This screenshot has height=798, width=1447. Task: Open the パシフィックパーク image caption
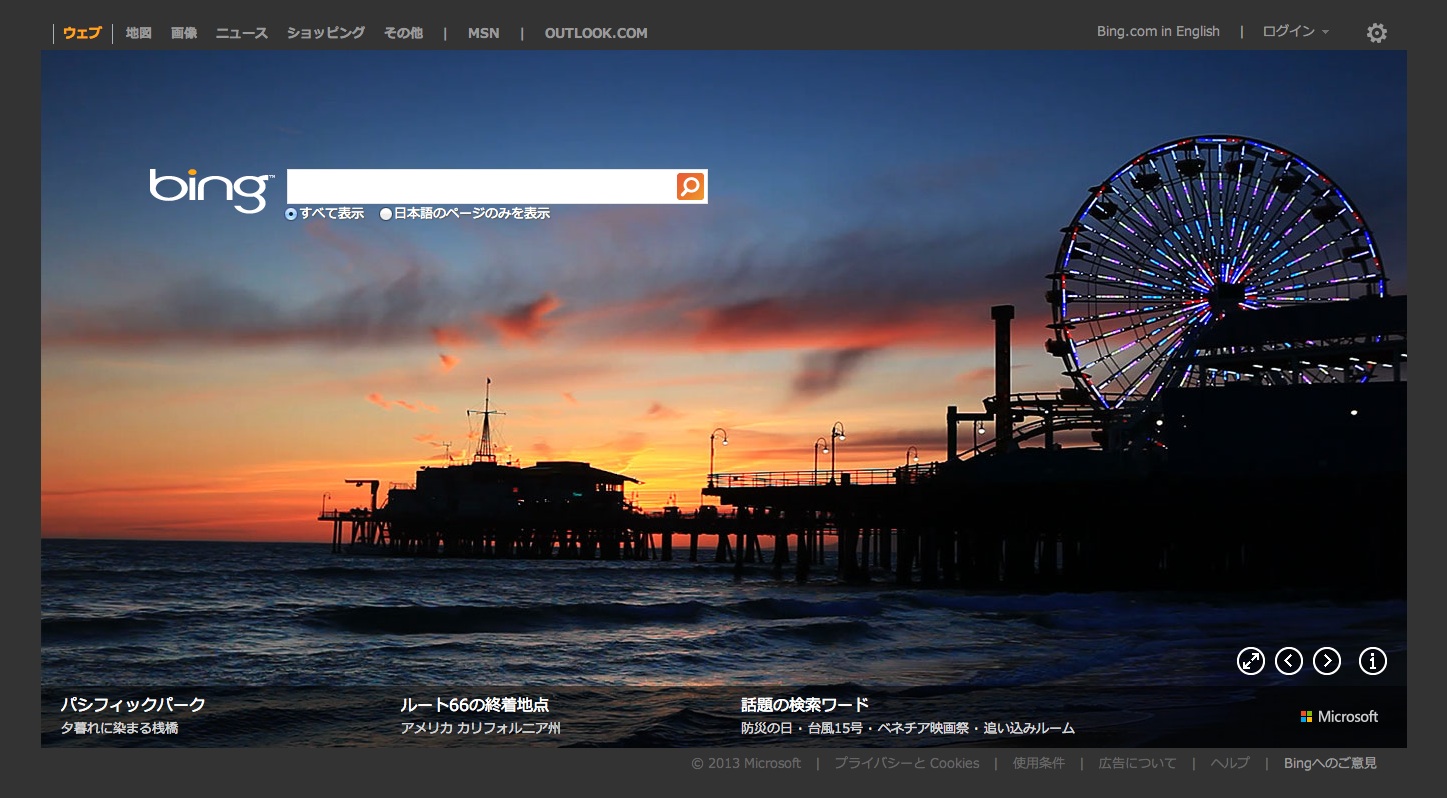click(133, 705)
